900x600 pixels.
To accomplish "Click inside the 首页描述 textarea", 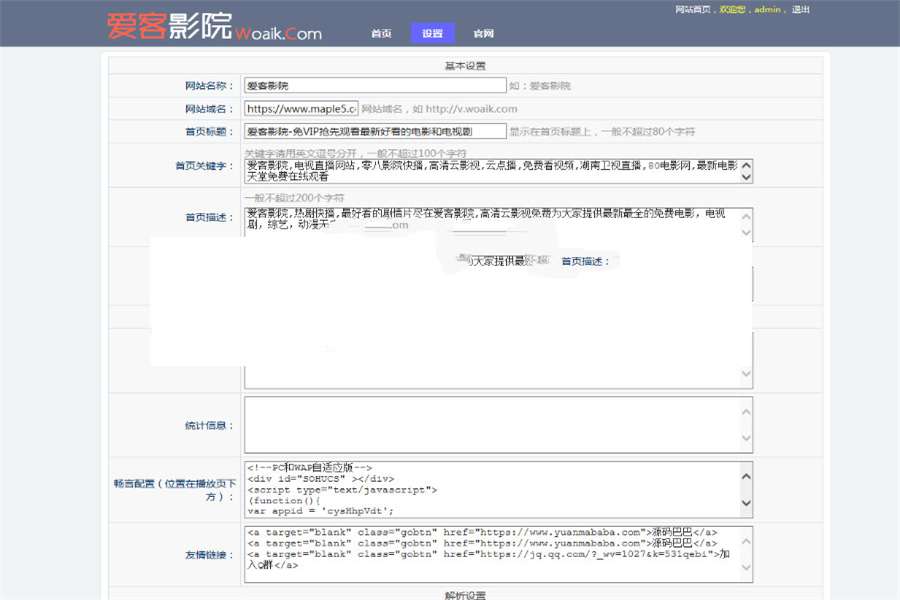I will (498, 223).
